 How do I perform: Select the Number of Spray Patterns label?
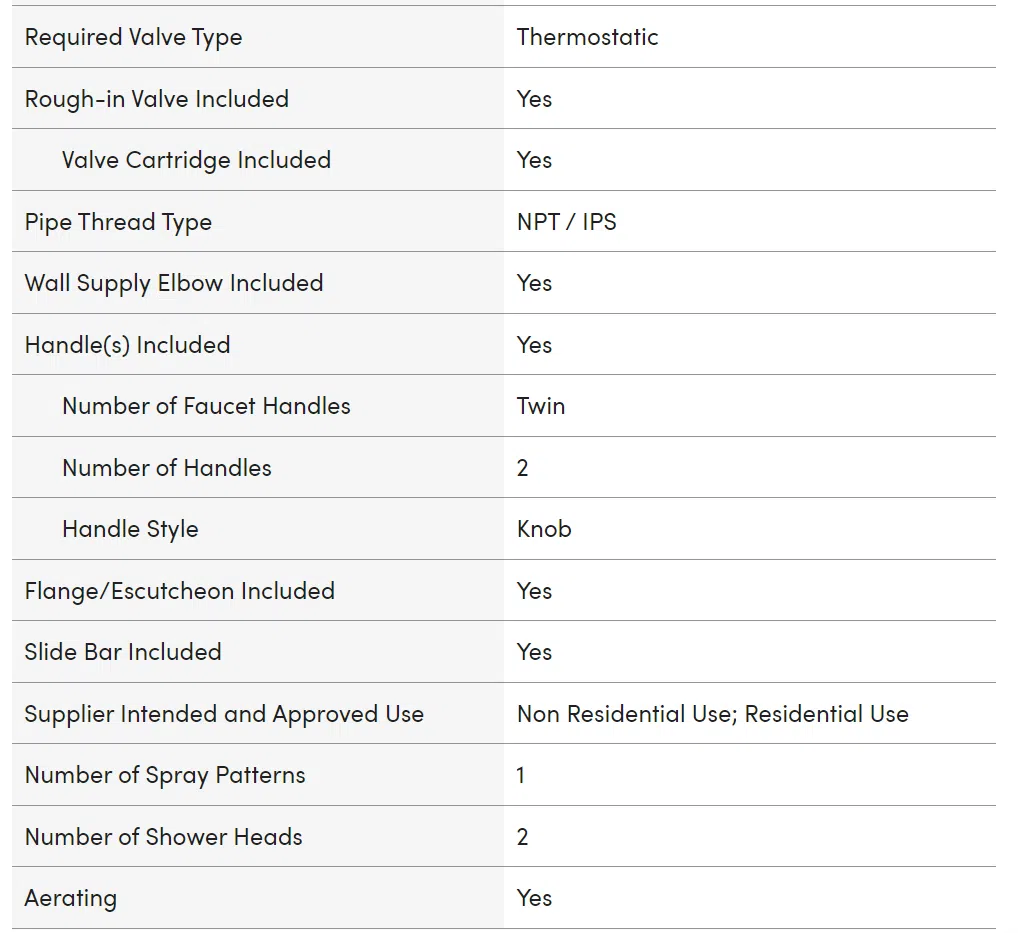coord(165,776)
